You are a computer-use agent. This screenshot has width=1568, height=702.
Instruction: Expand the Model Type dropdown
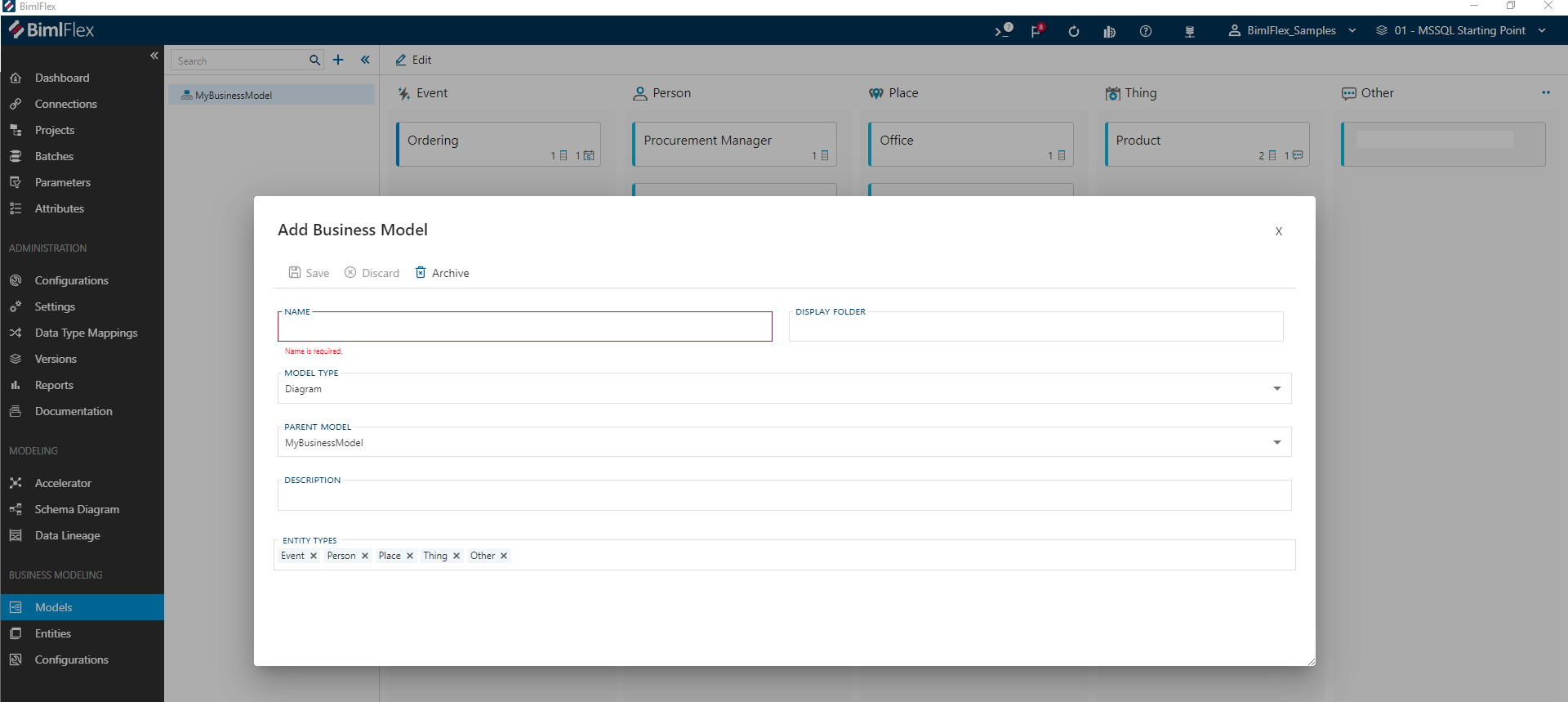click(1276, 389)
